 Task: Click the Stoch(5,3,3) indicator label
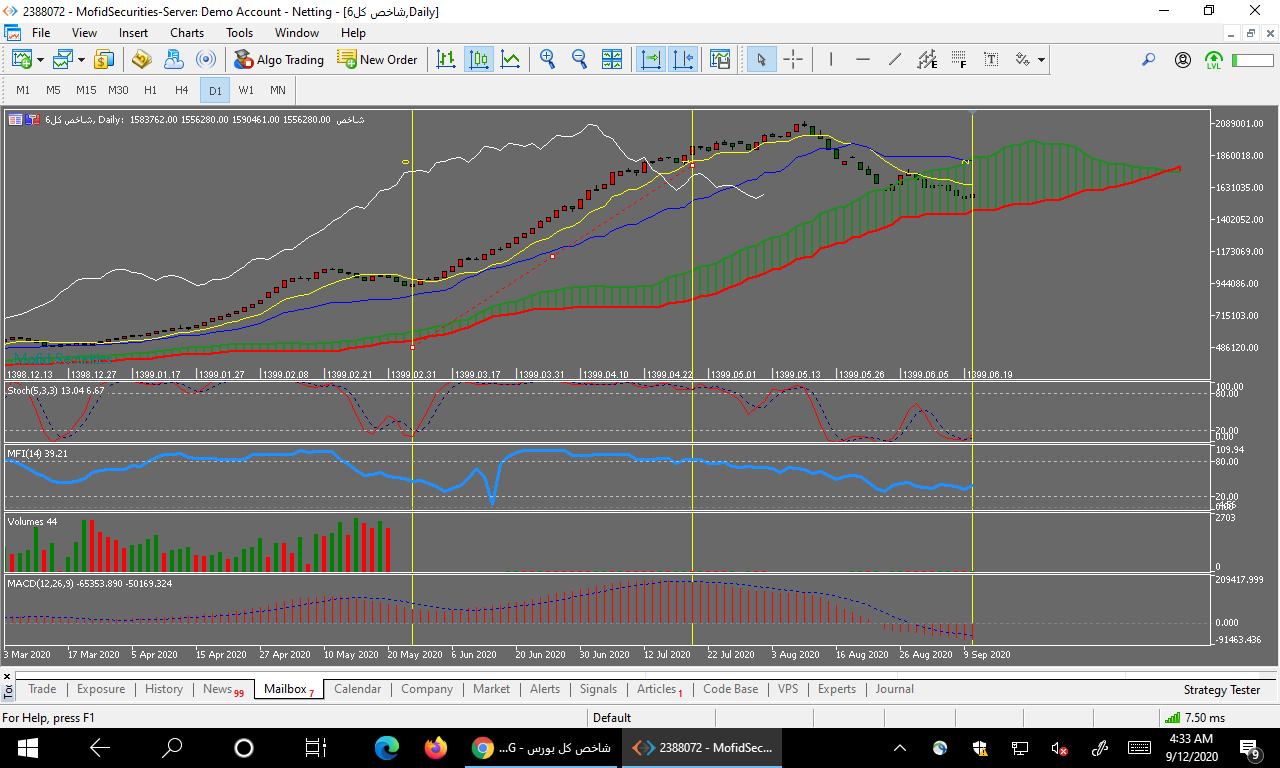point(55,390)
